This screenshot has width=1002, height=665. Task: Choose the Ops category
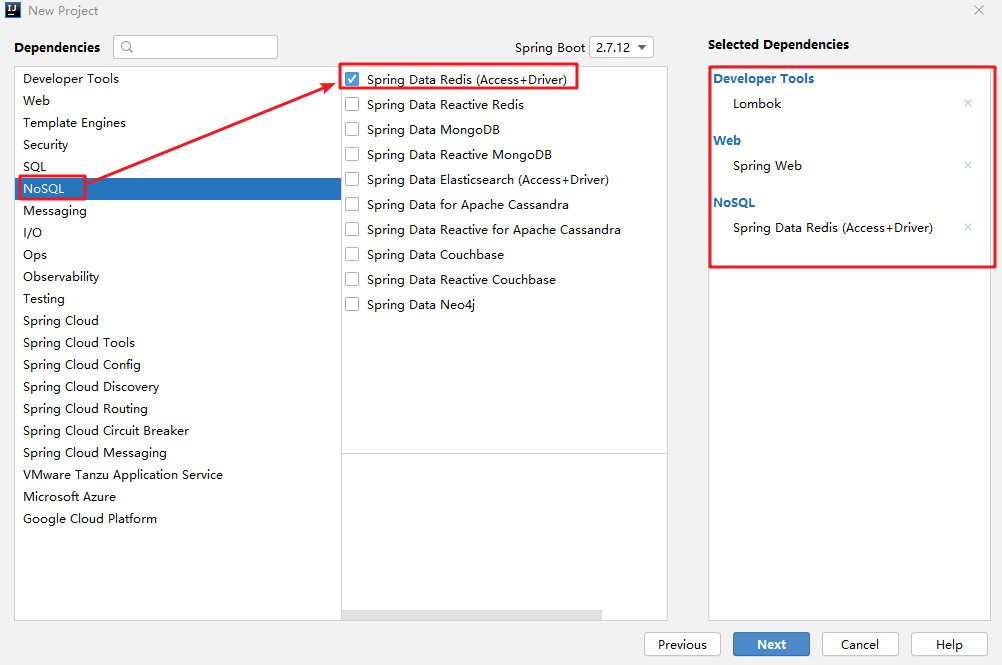(178, 255)
